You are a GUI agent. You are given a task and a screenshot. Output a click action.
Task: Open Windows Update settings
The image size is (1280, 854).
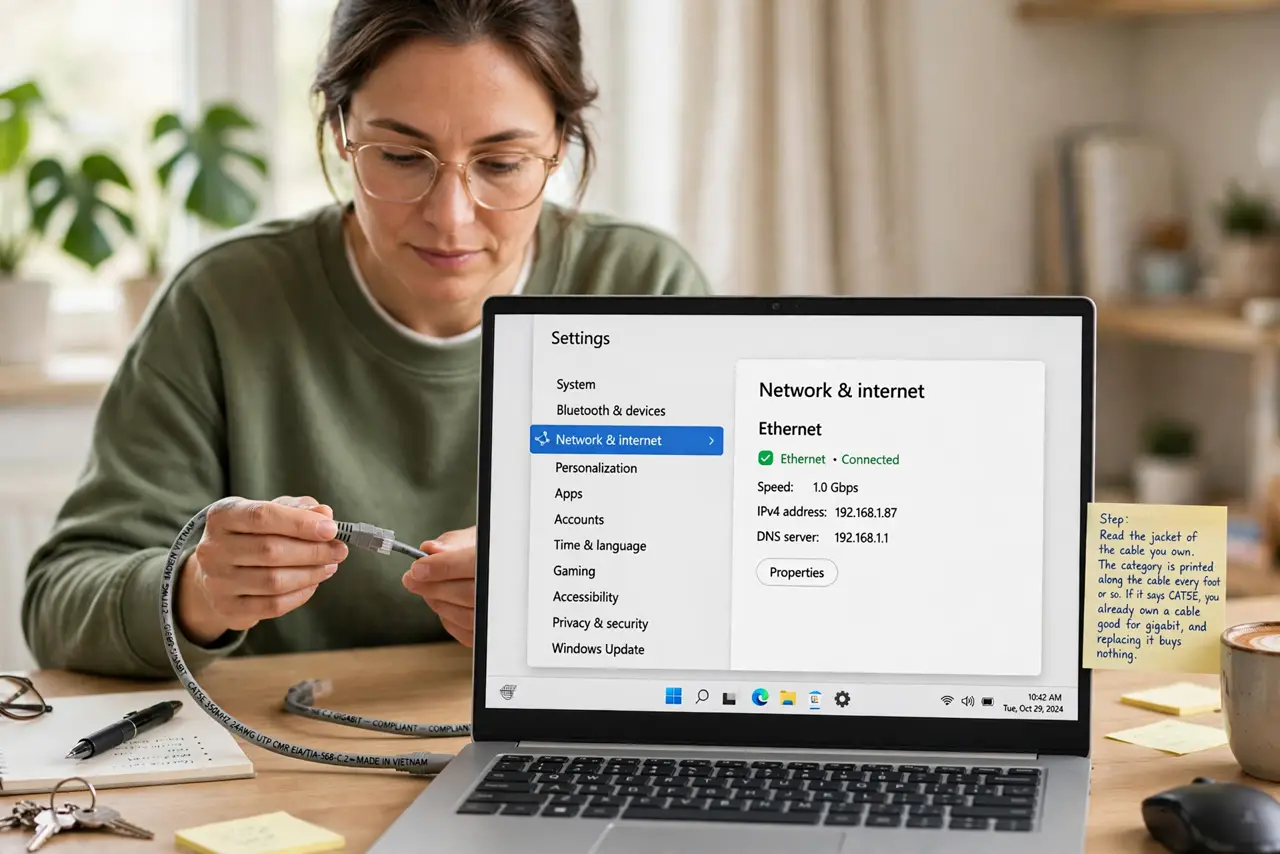click(598, 649)
